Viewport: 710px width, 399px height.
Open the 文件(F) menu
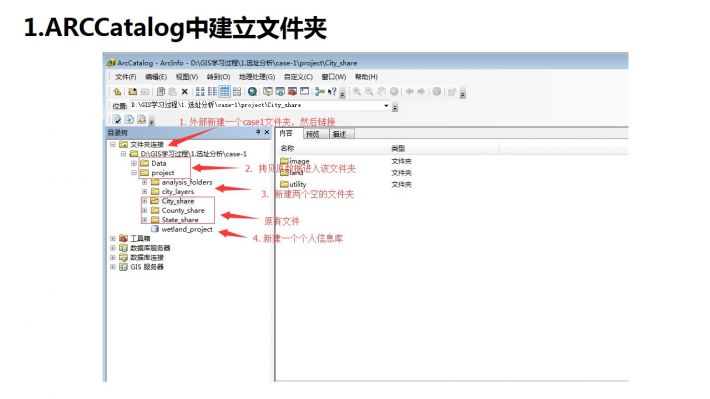[125, 77]
